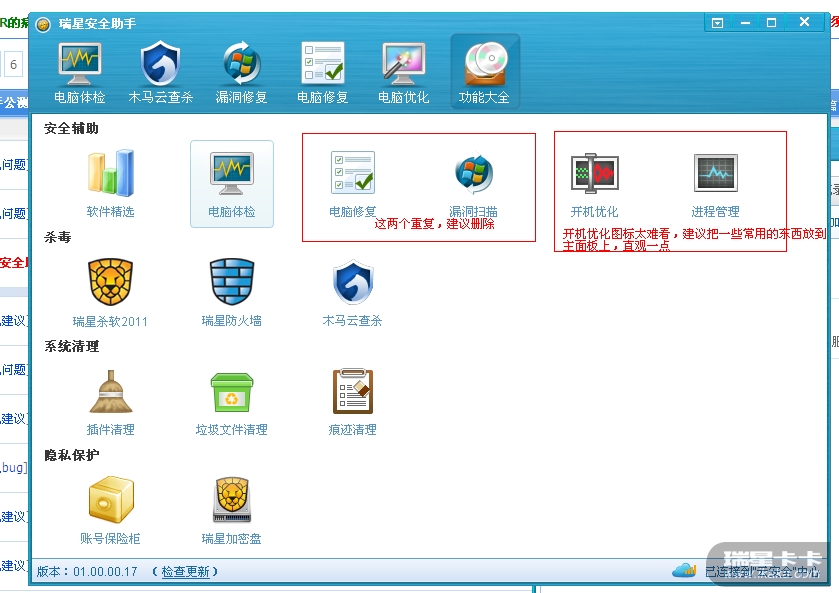Click status text 已连接到"云安全"中心
839x593 pixels.
point(762,572)
